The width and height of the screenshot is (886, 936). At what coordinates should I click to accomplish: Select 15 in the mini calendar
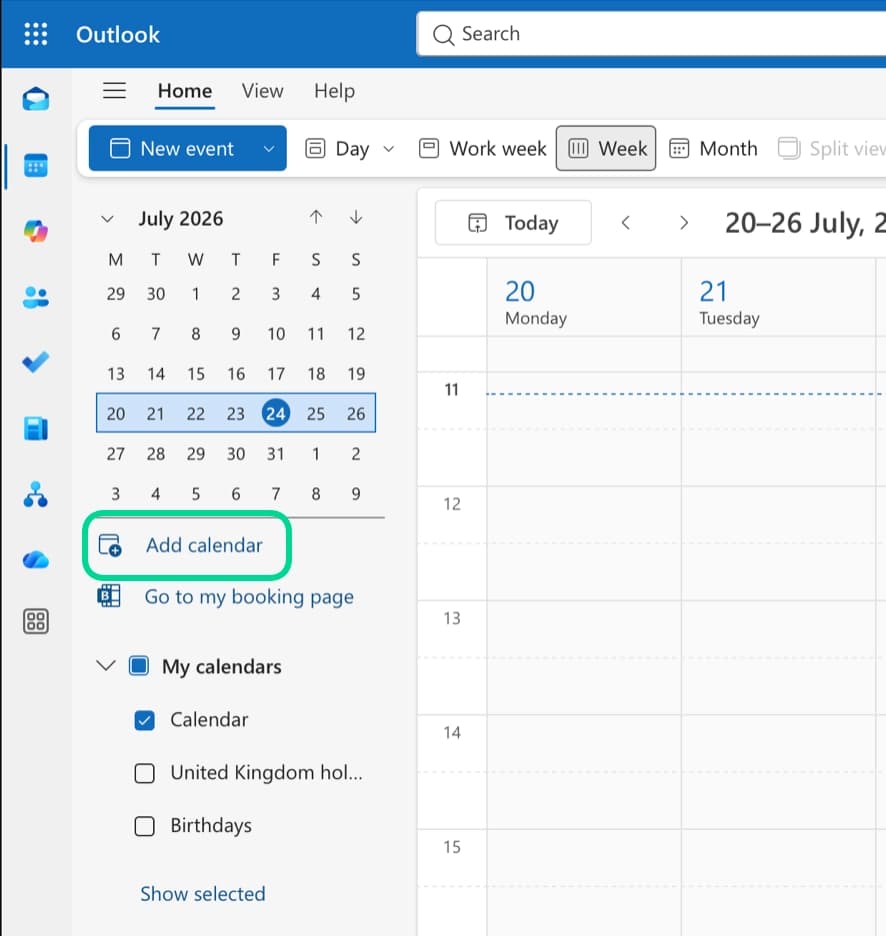(x=196, y=374)
